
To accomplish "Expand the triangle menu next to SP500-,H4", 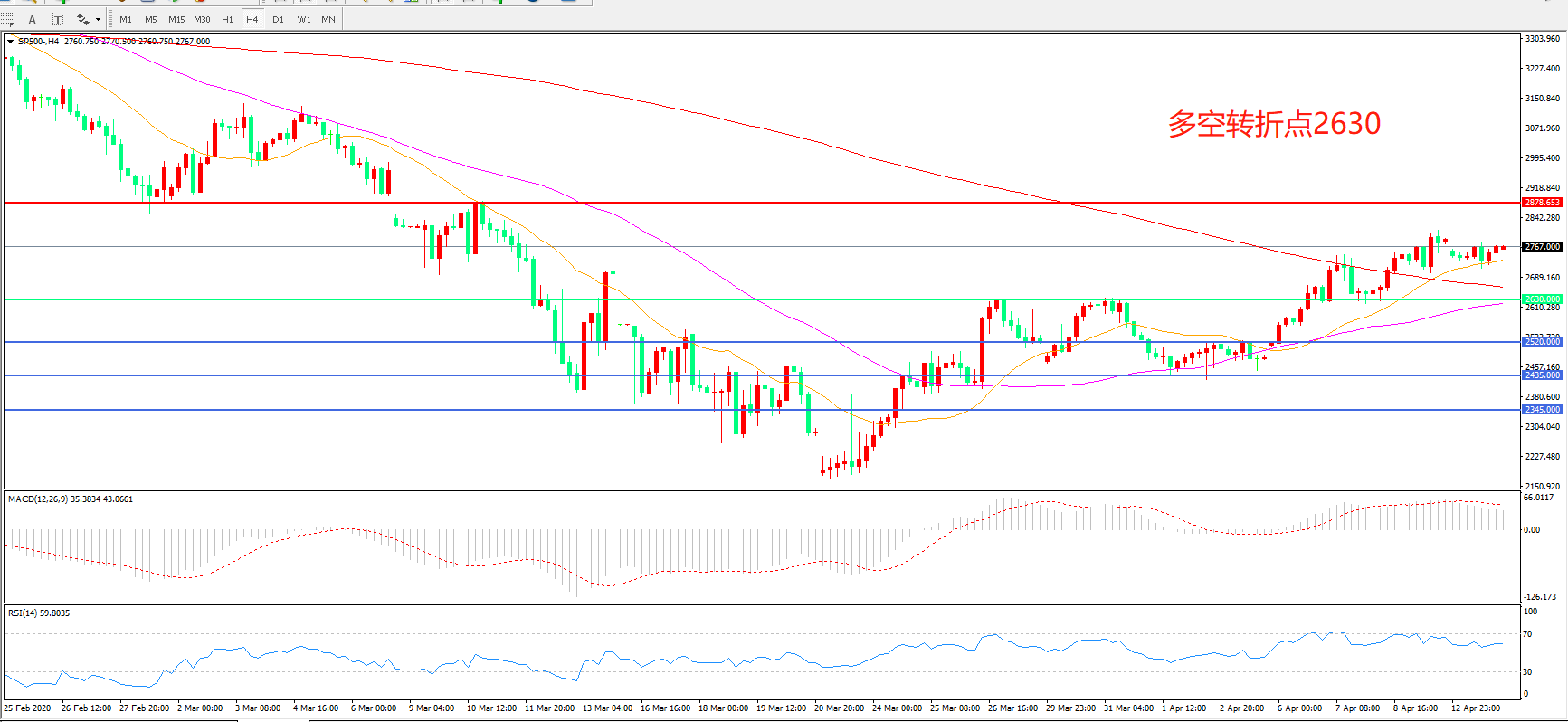I will point(10,42).
